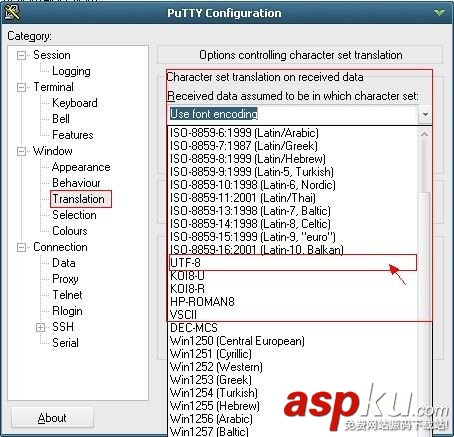Viewport: 454px width, 437px height.
Task: Choose ISO-8859-14:1998 (Latin-8, Celtic)
Action: pyautogui.click(x=293, y=224)
